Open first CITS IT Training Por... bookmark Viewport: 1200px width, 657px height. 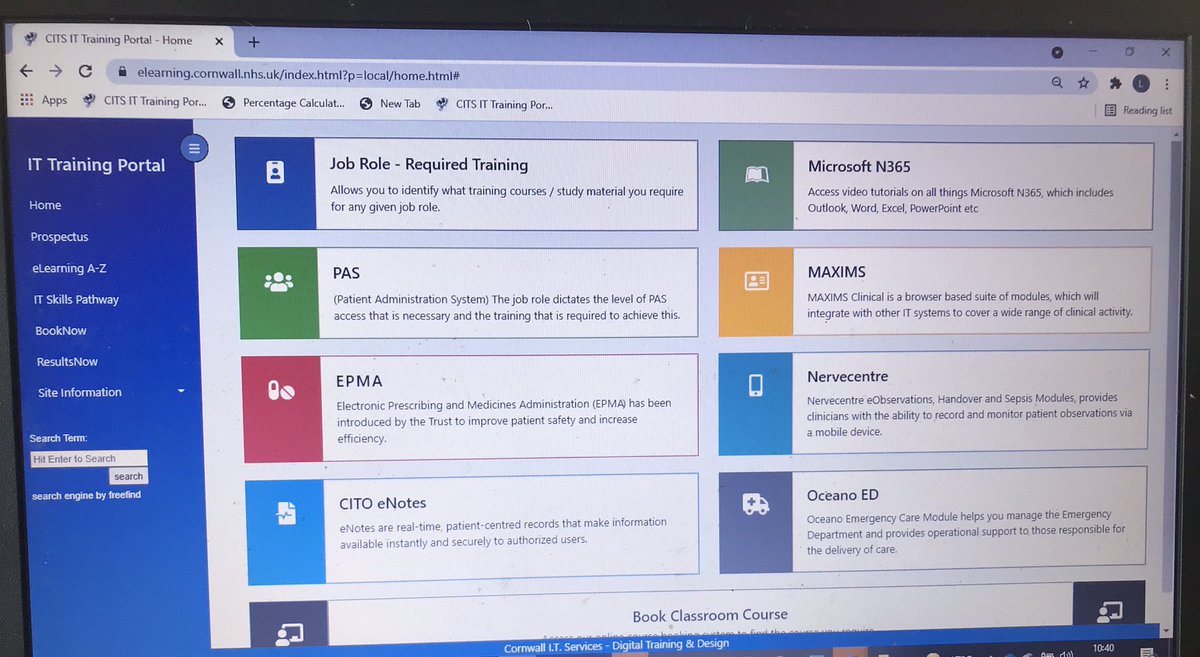[x=145, y=101]
